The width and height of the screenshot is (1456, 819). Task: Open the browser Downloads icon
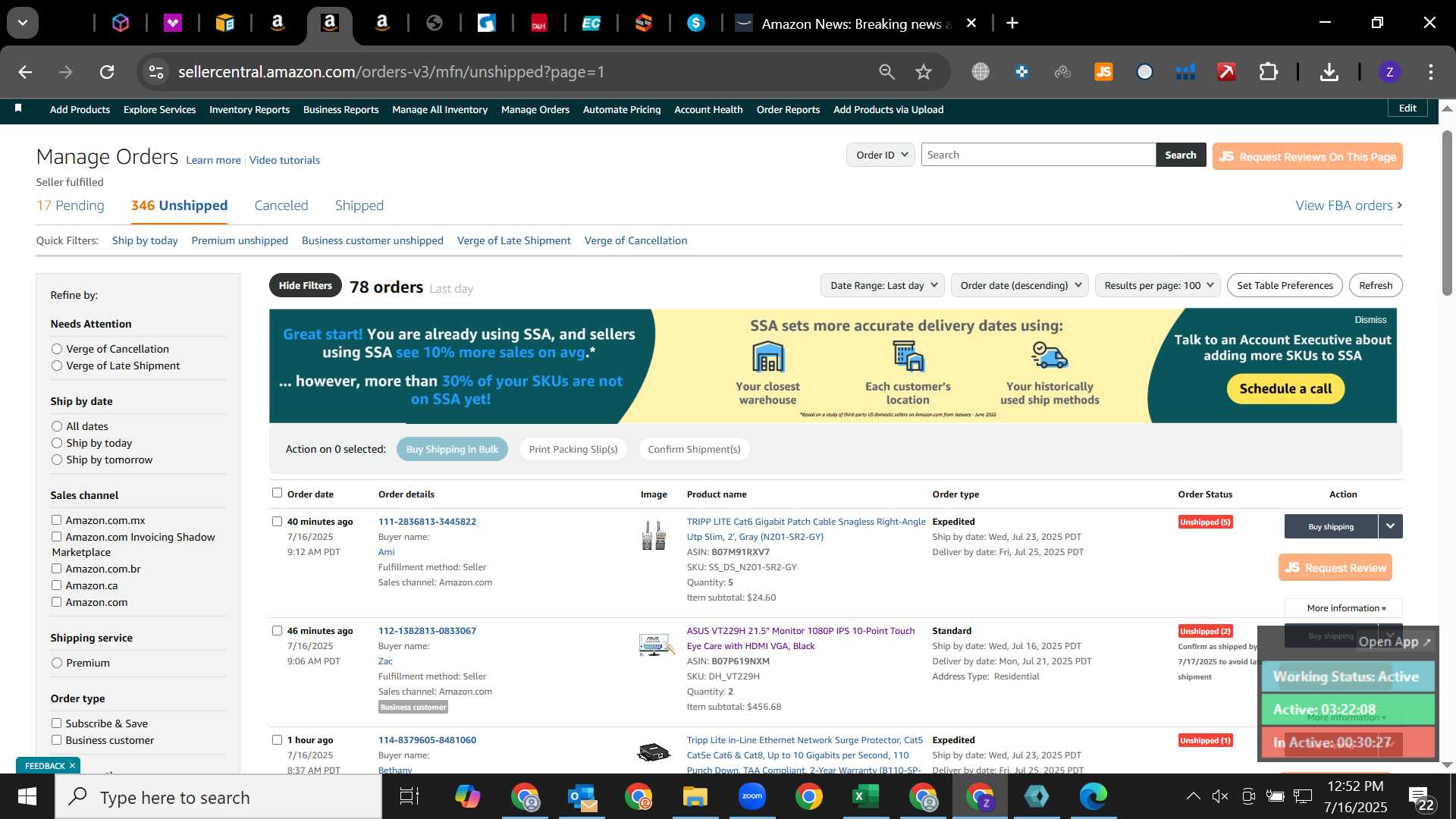coord(1329,72)
